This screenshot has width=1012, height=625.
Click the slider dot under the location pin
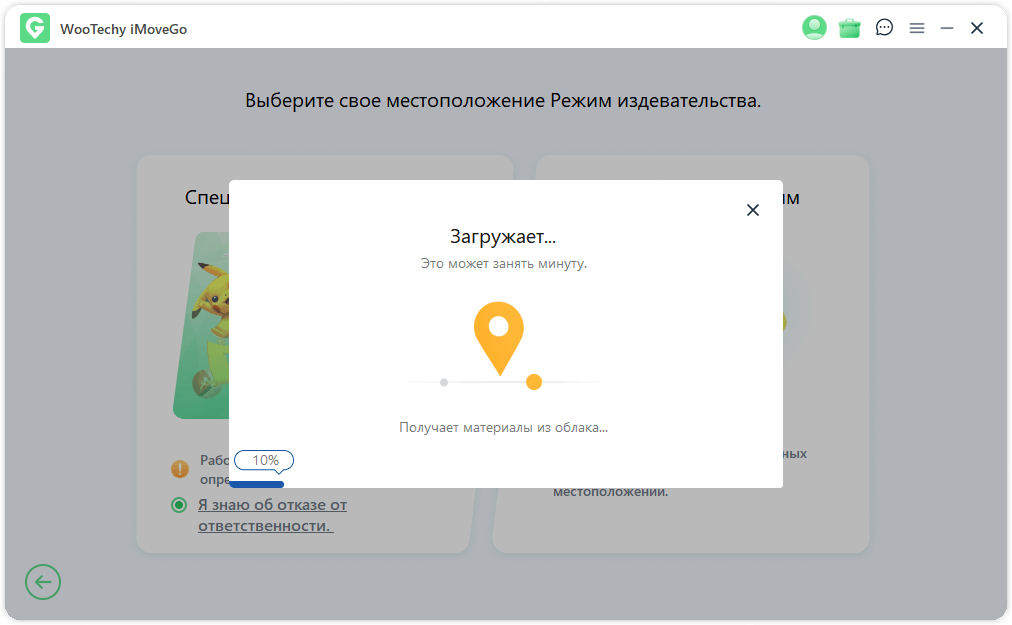[534, 381]
